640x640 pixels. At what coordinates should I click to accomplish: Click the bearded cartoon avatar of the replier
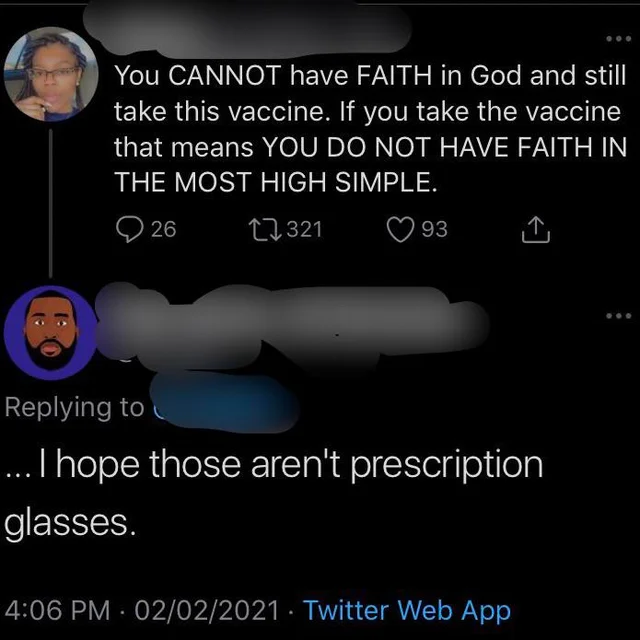click(50, 327)
